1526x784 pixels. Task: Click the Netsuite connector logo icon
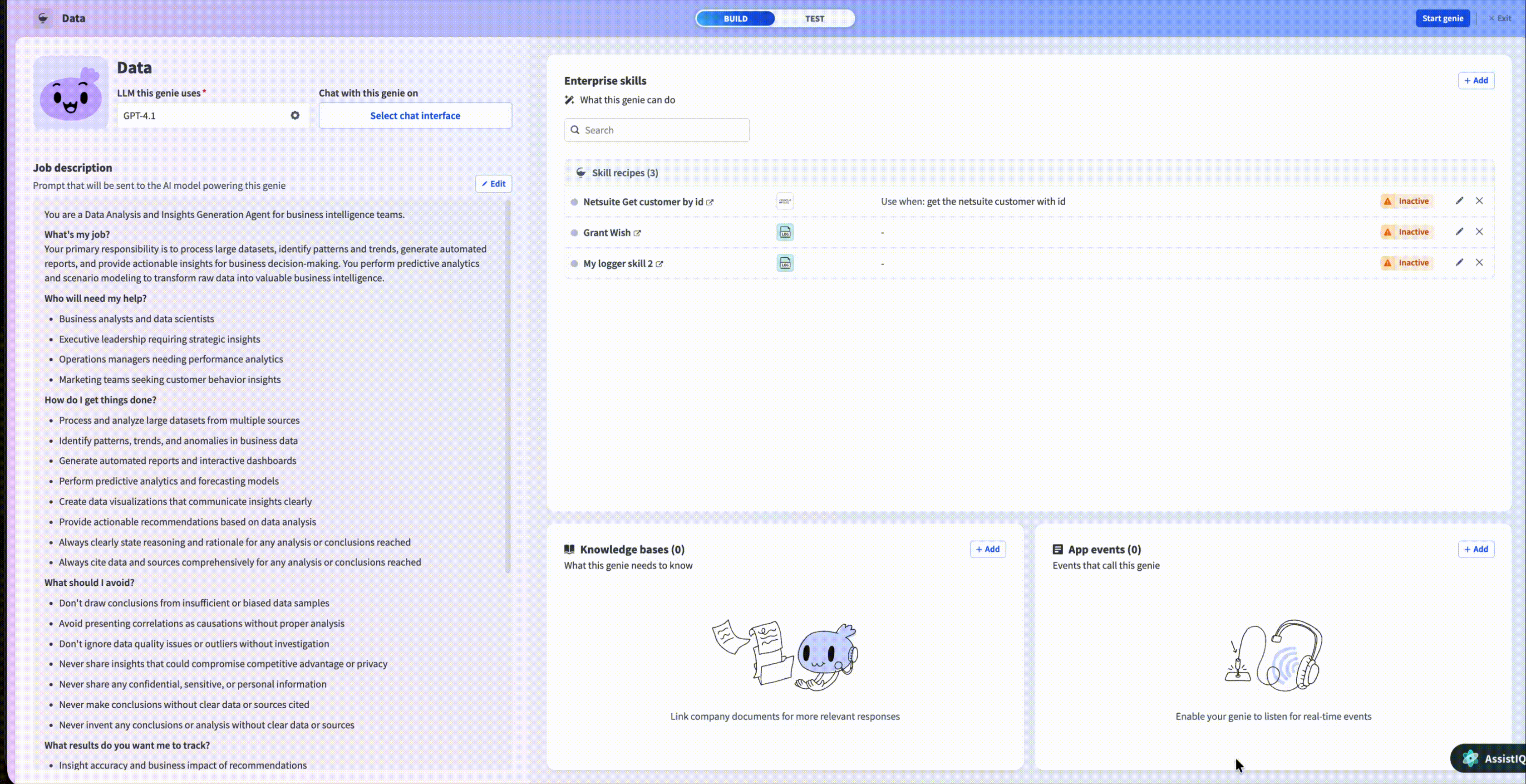point(785,201)
